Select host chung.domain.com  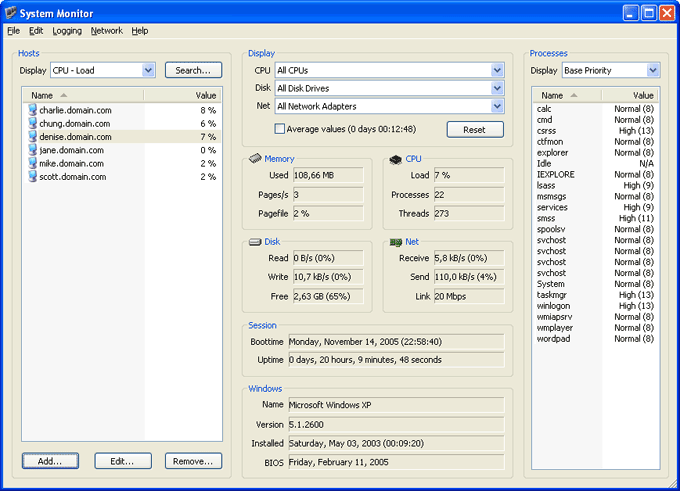[122, 124]
